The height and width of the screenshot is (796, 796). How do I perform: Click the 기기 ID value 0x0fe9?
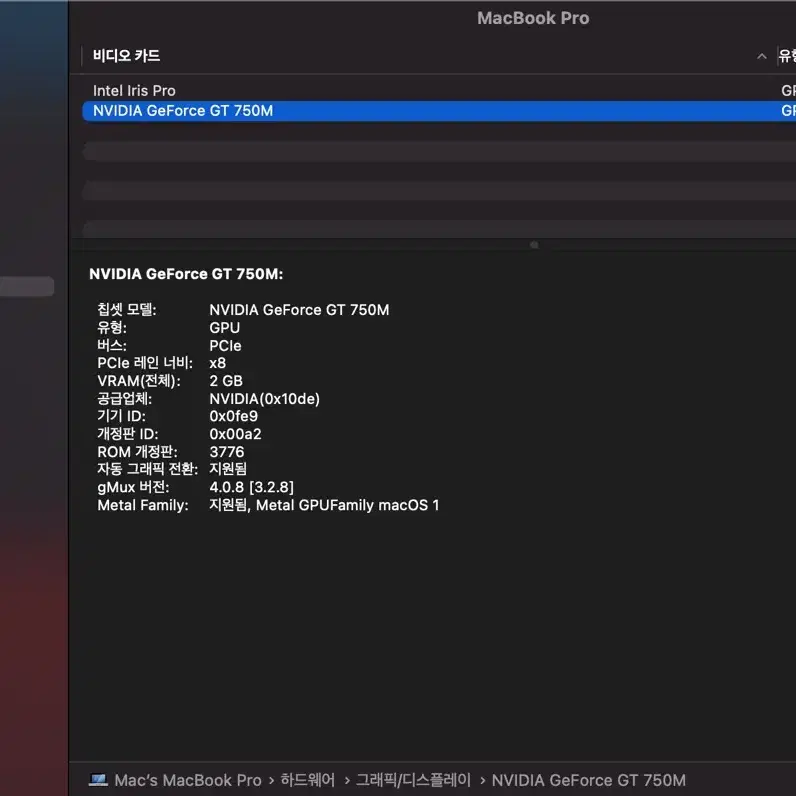point(234,416)
